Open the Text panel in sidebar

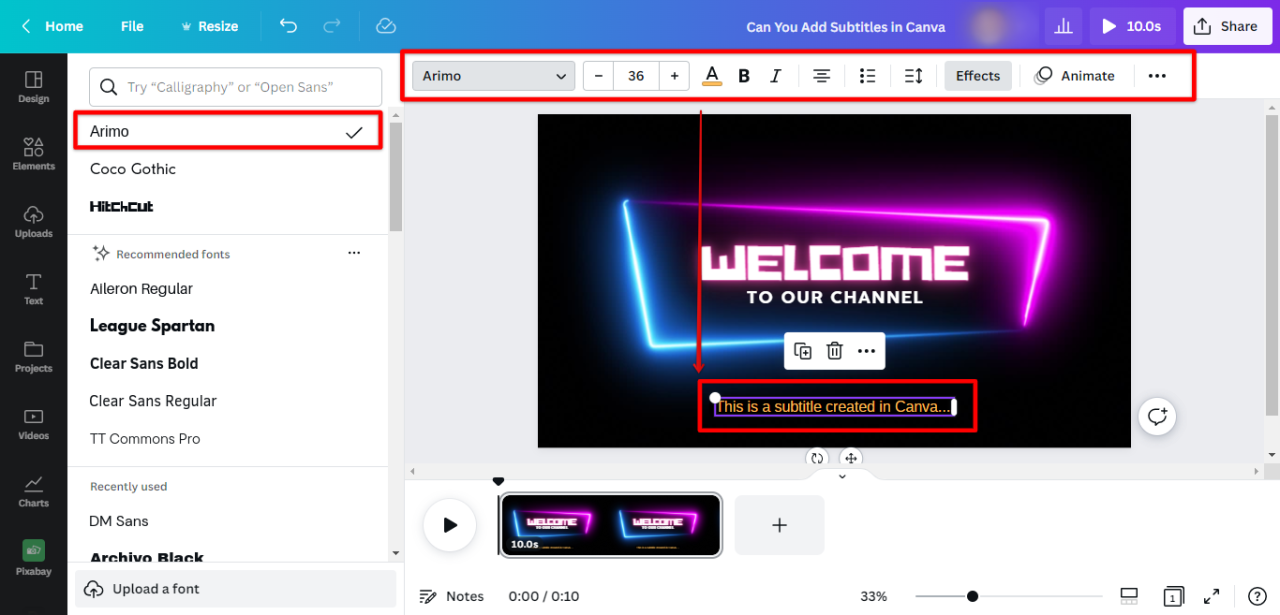(x=33, y=289)
